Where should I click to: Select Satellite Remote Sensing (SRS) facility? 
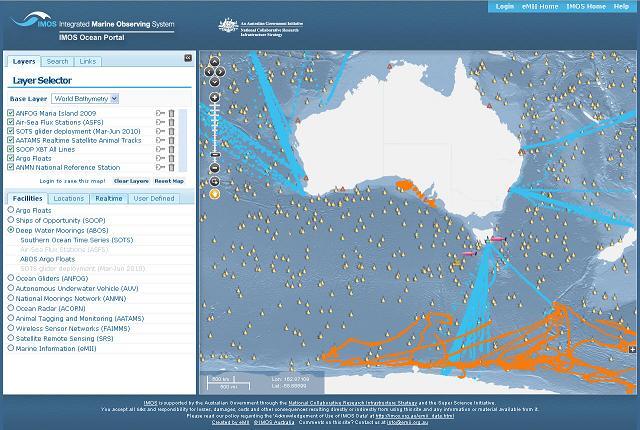(11, 337)
